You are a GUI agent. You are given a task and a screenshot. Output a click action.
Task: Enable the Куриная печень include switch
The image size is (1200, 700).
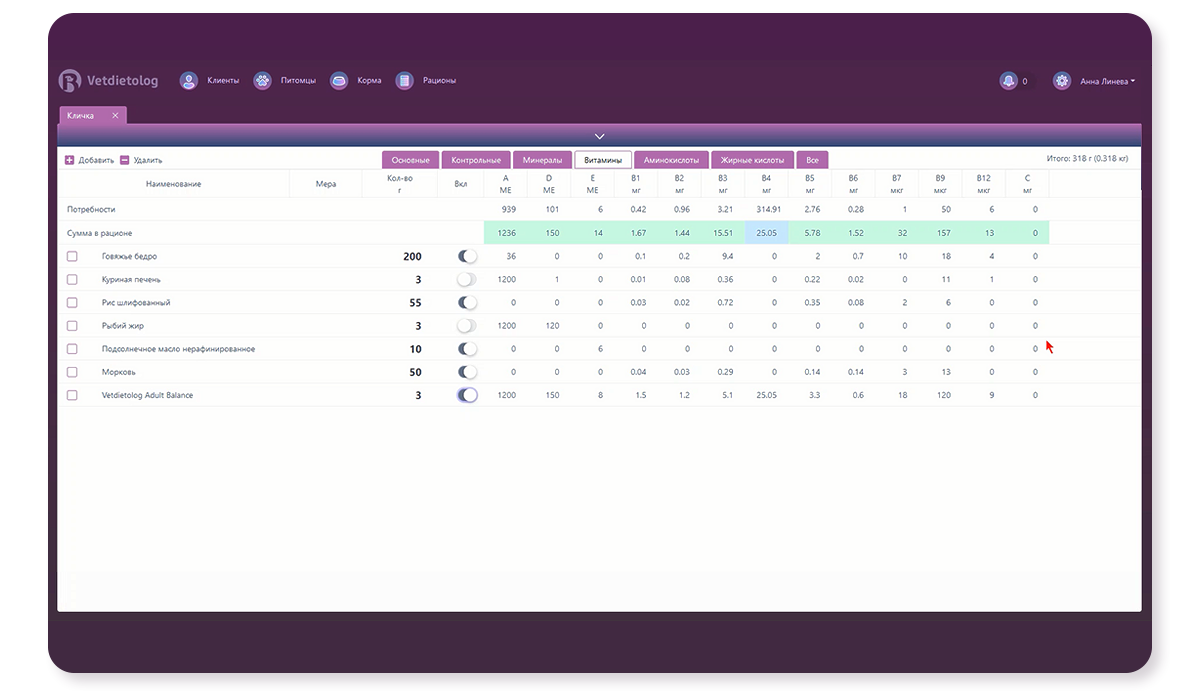click(466, 280)
